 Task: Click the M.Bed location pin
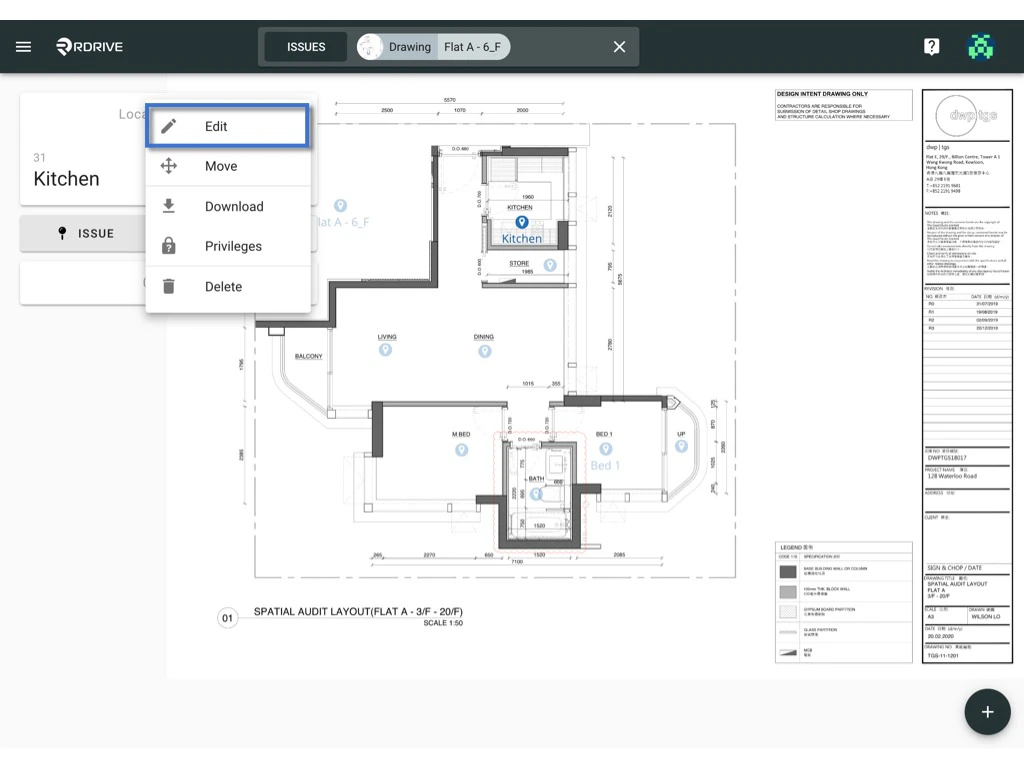click(x=462, y=450)
